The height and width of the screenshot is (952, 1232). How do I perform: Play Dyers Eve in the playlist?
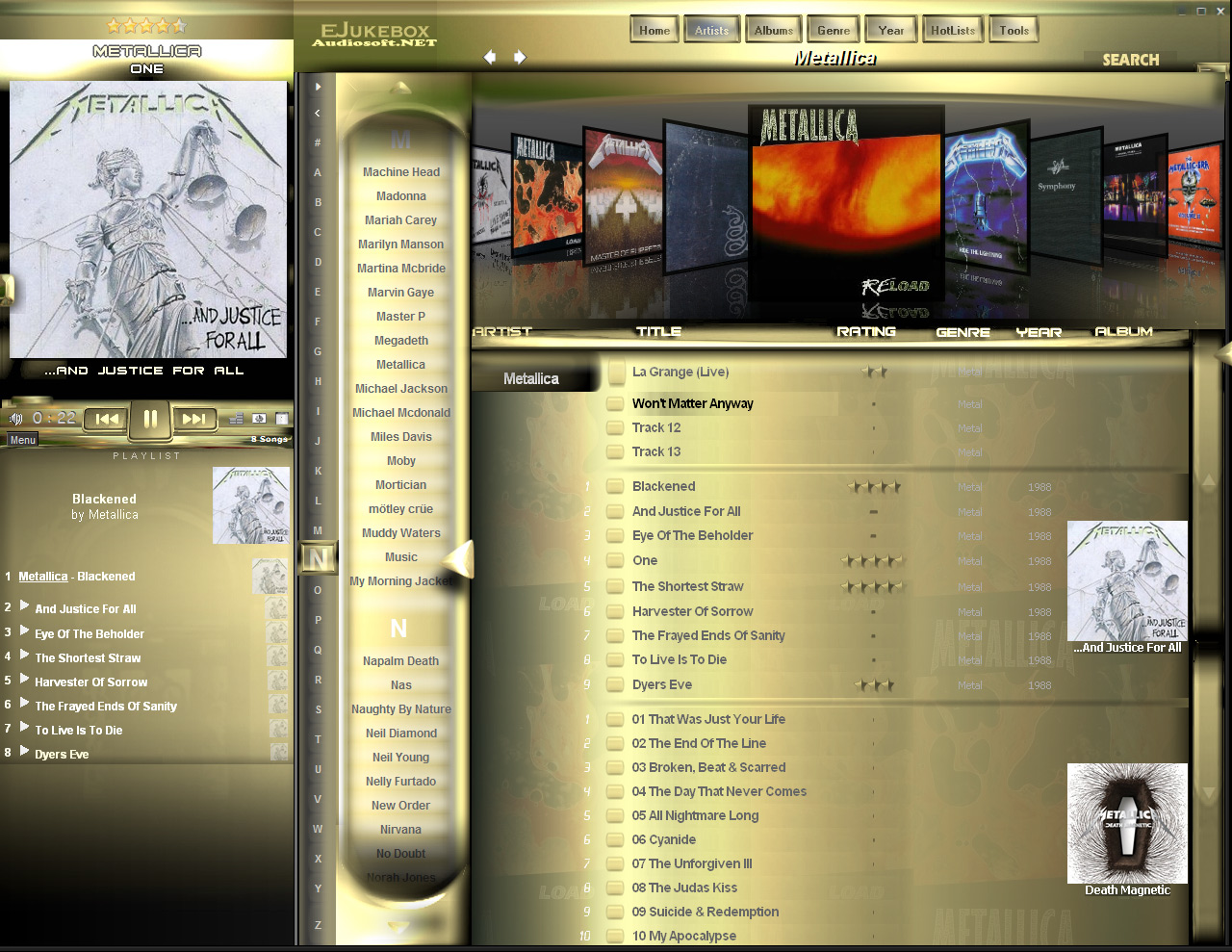25,752
